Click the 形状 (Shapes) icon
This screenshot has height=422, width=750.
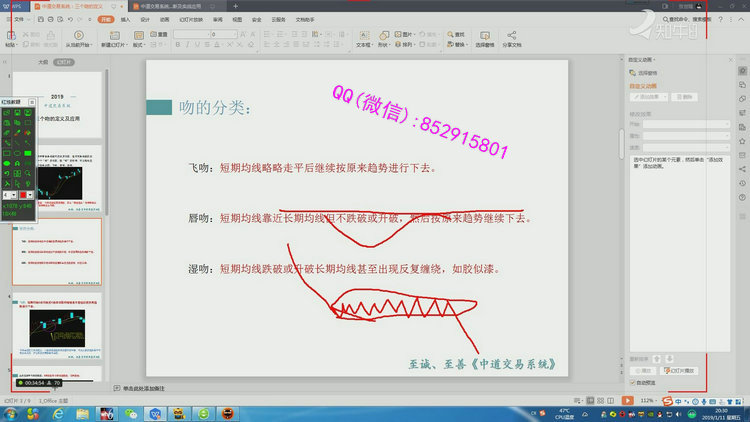pos(384,41)
